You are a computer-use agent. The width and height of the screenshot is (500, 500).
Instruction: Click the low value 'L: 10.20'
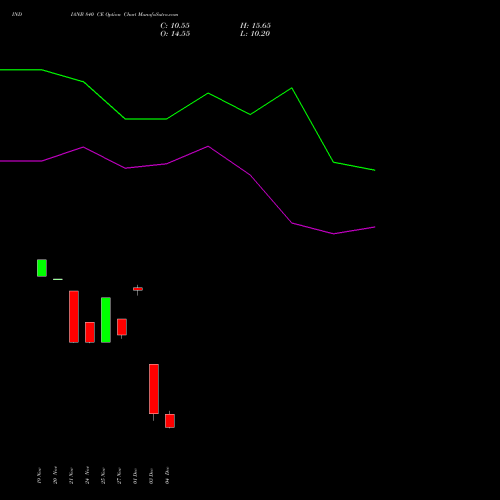pos(255,34)
